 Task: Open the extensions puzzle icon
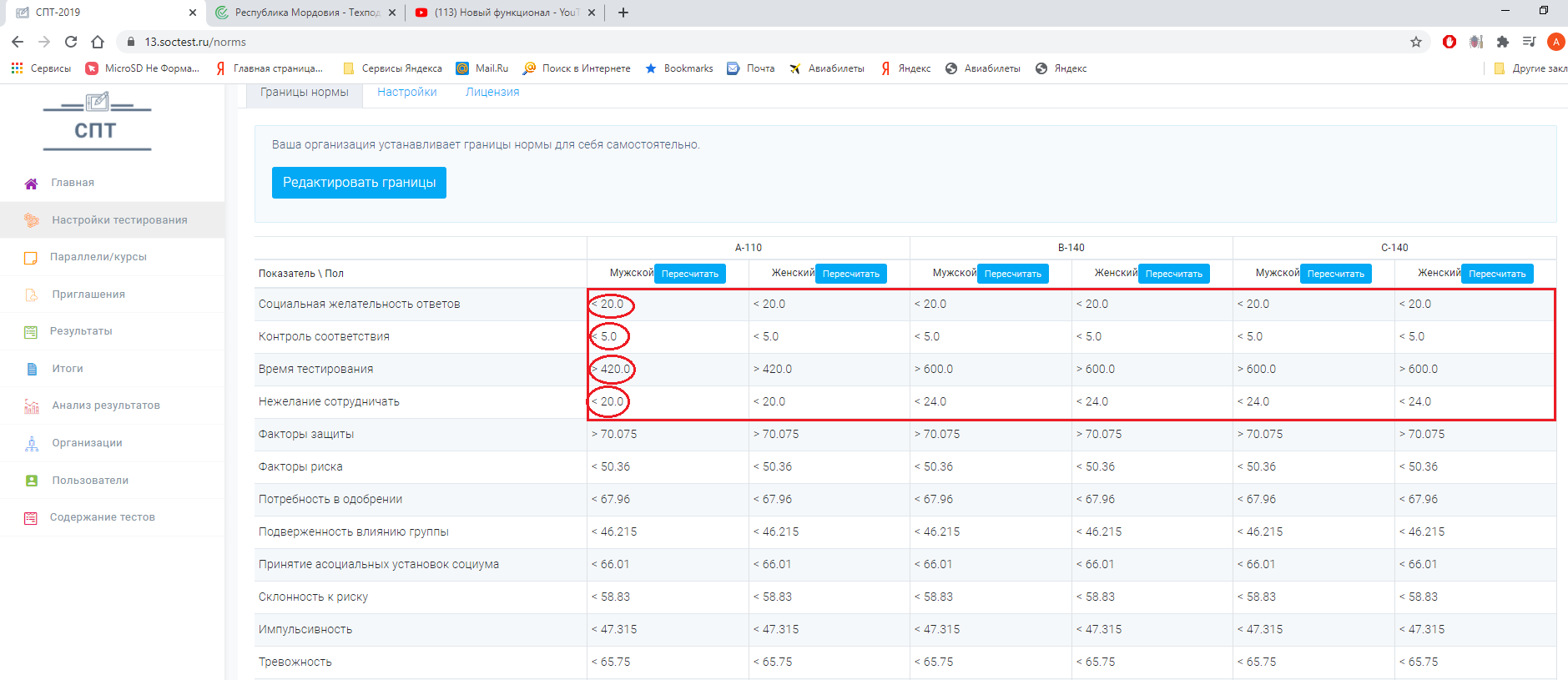pos(1503,42)
